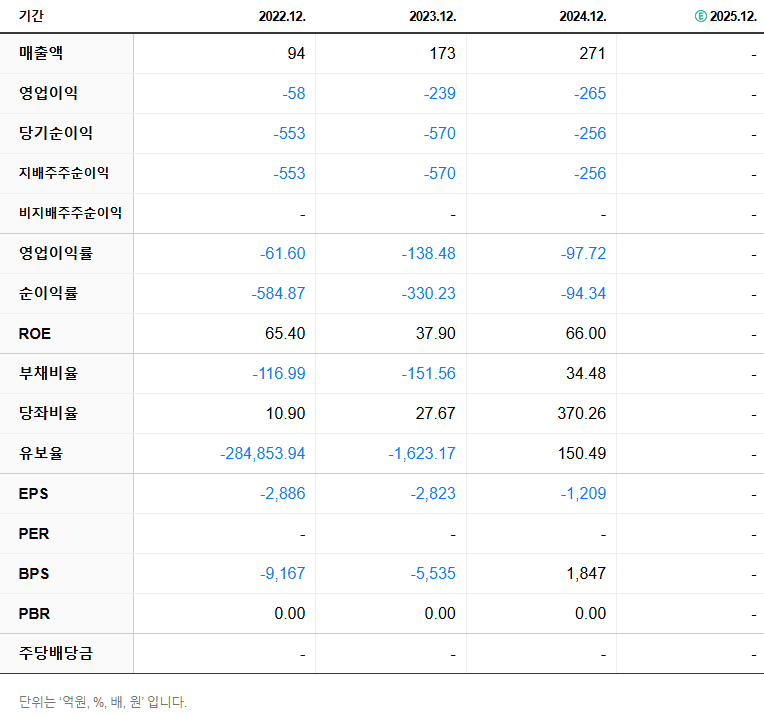Click the 주당배당금 row label
Screen dimensions: 764x717
tap(56, 653)
